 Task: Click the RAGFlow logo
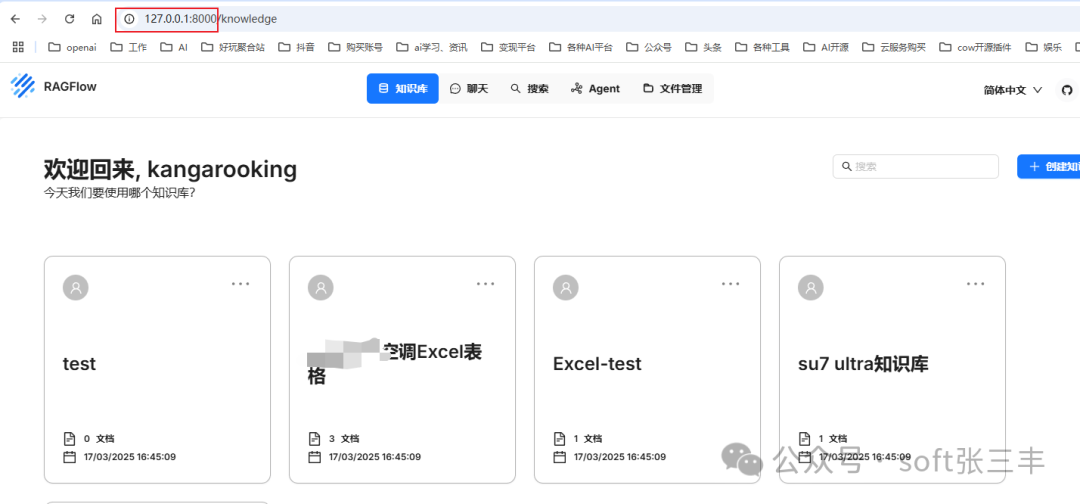(x=23, y=87)
